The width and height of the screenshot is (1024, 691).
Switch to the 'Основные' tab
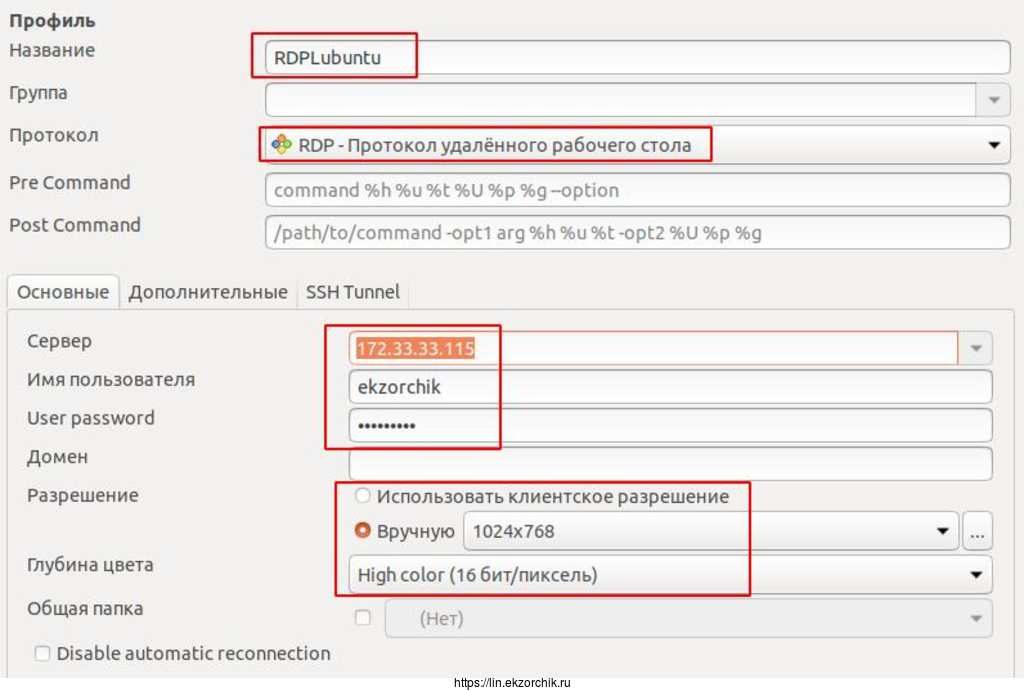click(x=63, y=293)
